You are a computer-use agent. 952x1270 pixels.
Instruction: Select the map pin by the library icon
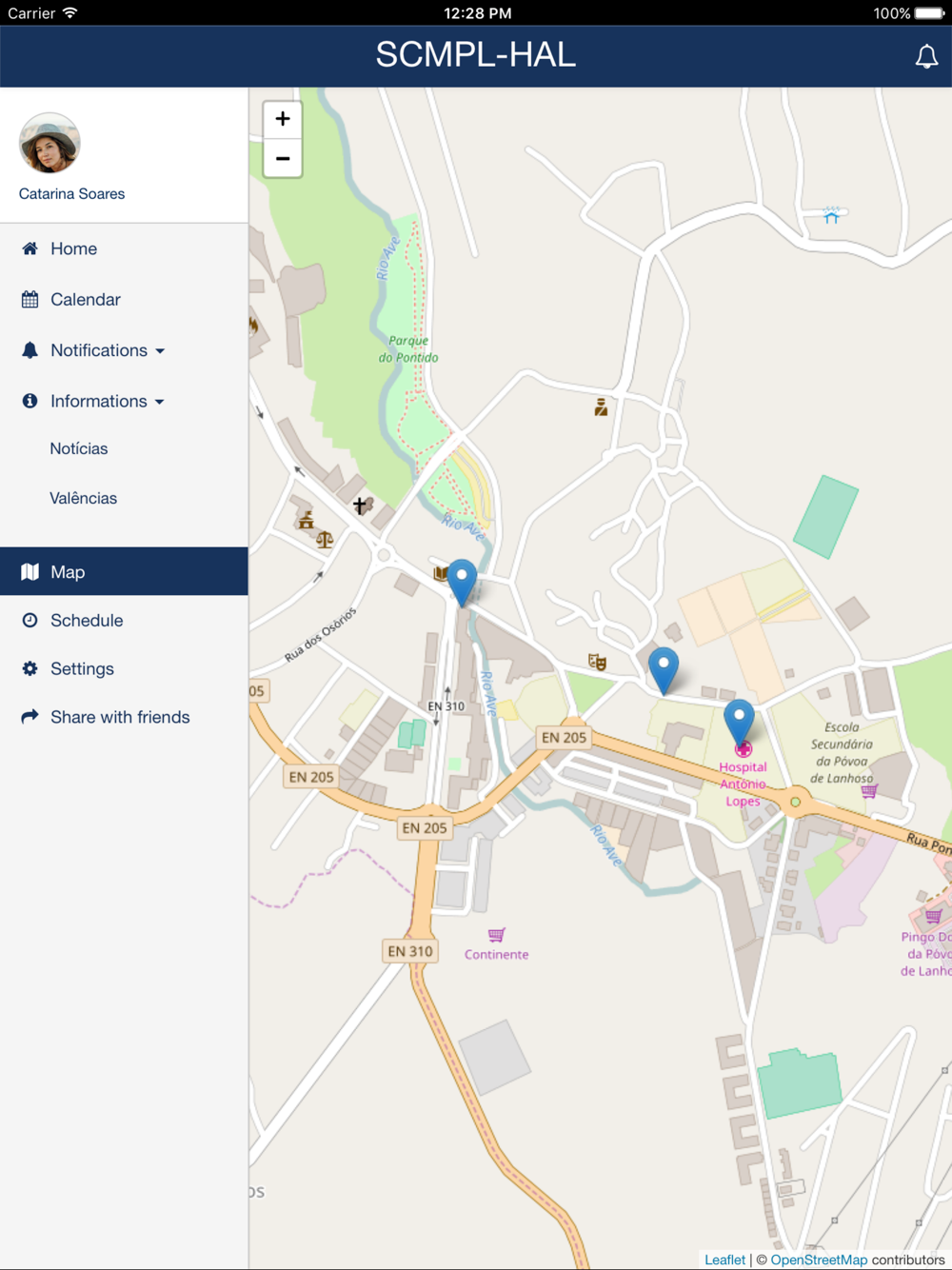[462, 583]
